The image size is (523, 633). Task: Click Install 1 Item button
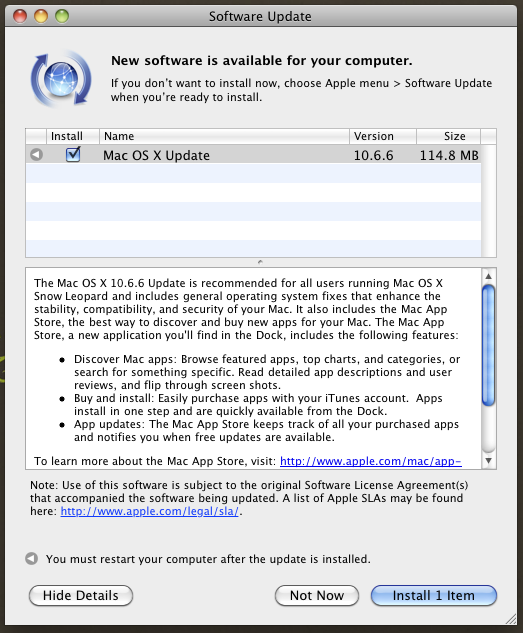[434, 595]
